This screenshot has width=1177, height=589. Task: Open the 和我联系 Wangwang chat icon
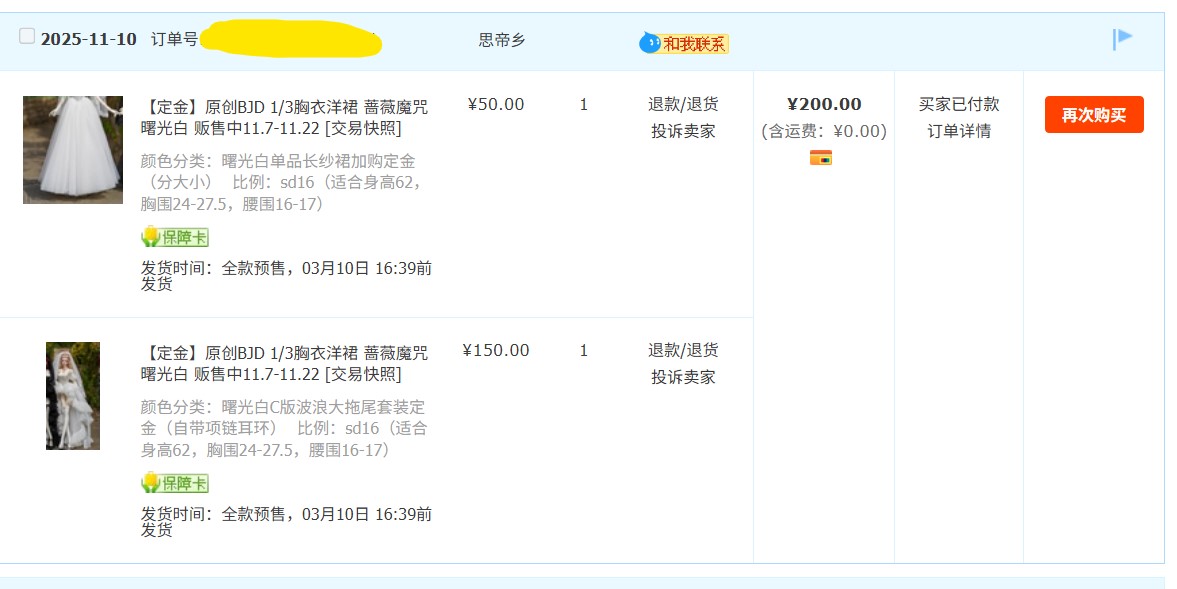[685, 43]
